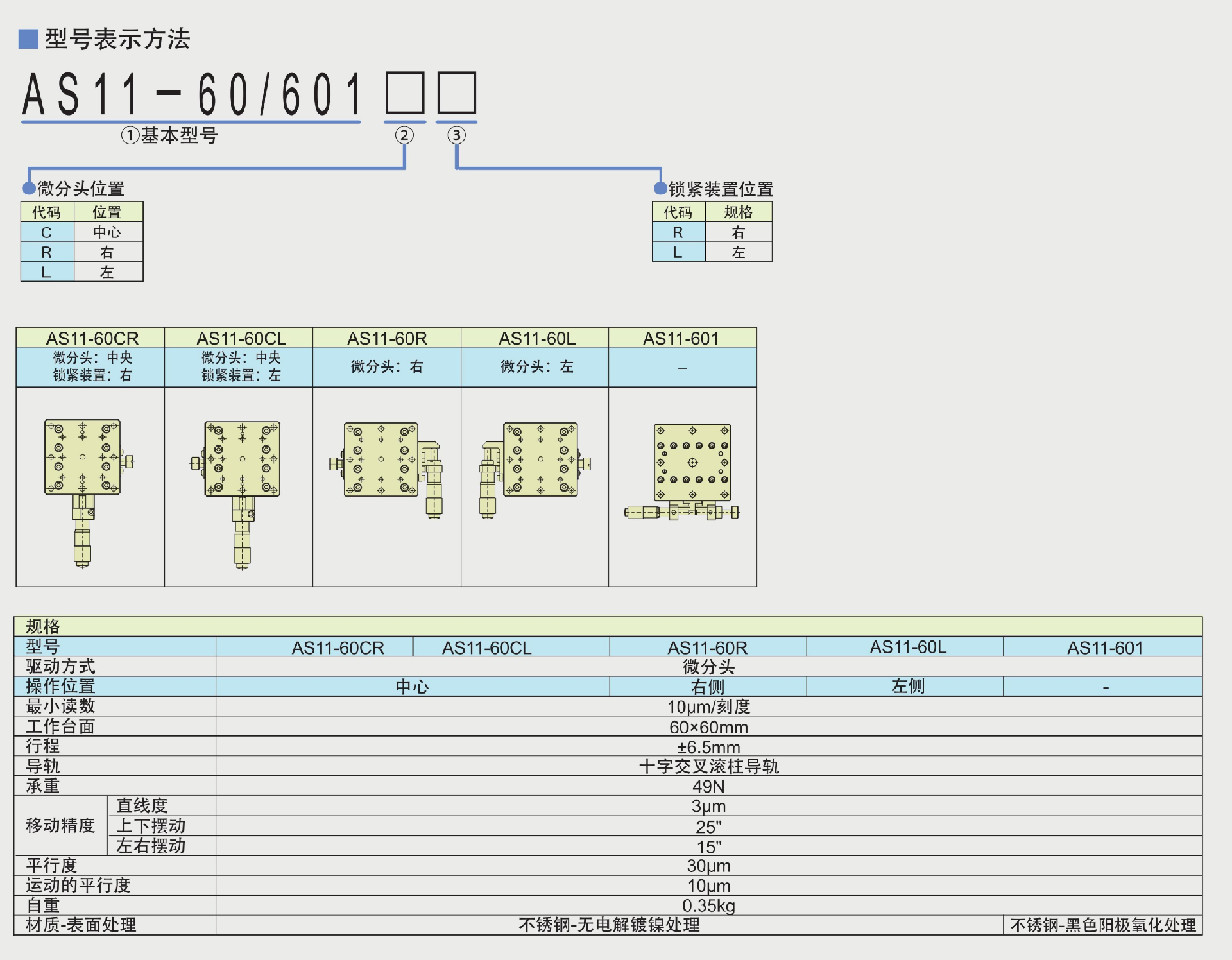
Task: Click the blue dot beside 微分头位置
Action: (29, 188)
